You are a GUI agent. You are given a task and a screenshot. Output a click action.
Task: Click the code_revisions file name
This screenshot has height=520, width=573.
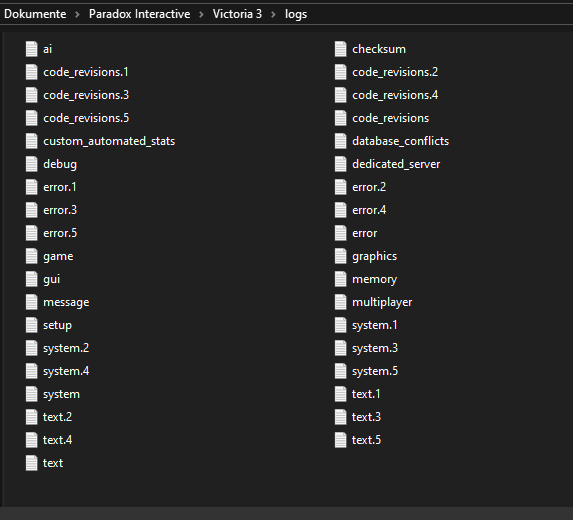391,118
